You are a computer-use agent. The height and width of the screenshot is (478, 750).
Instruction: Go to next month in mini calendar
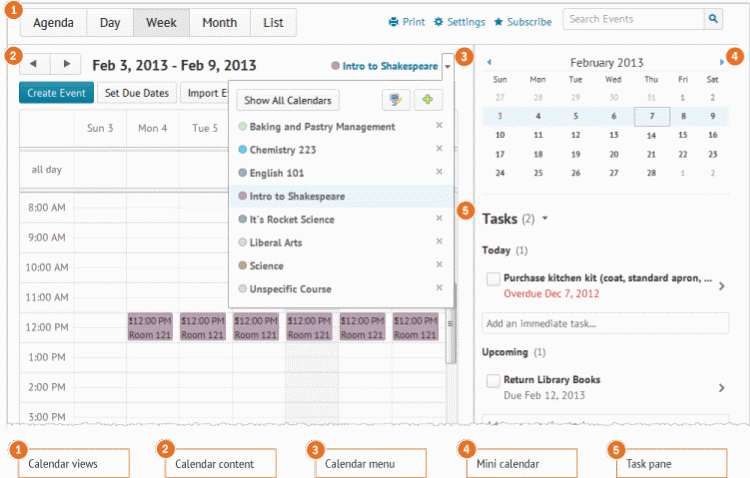pos(722,62)
